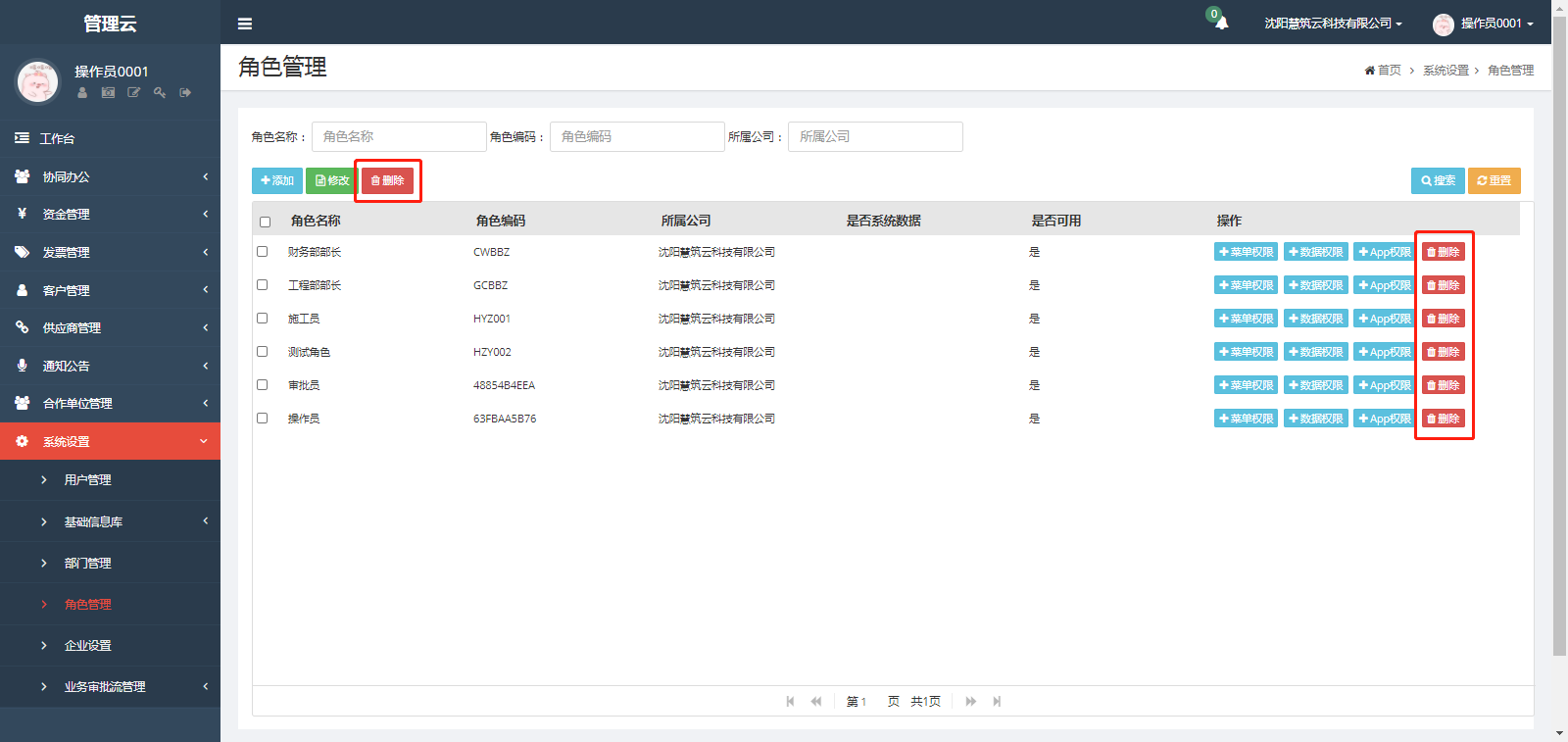Check the 审批员 row checkbox
The width and height of the screenshot is (1568, 742).
tap(262, 384)
